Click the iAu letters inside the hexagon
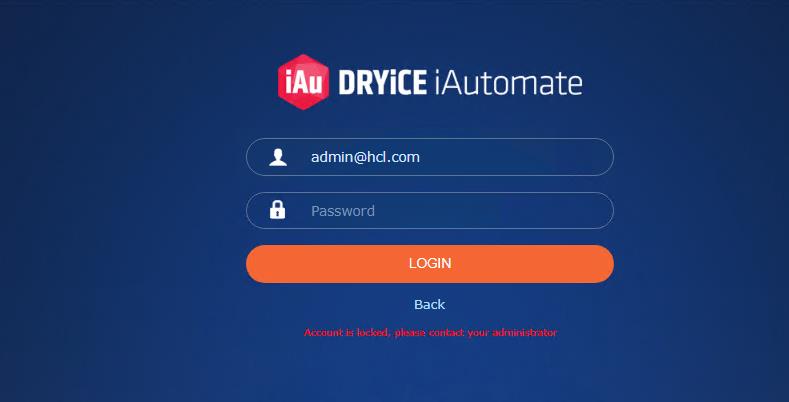 pos(303,83)
